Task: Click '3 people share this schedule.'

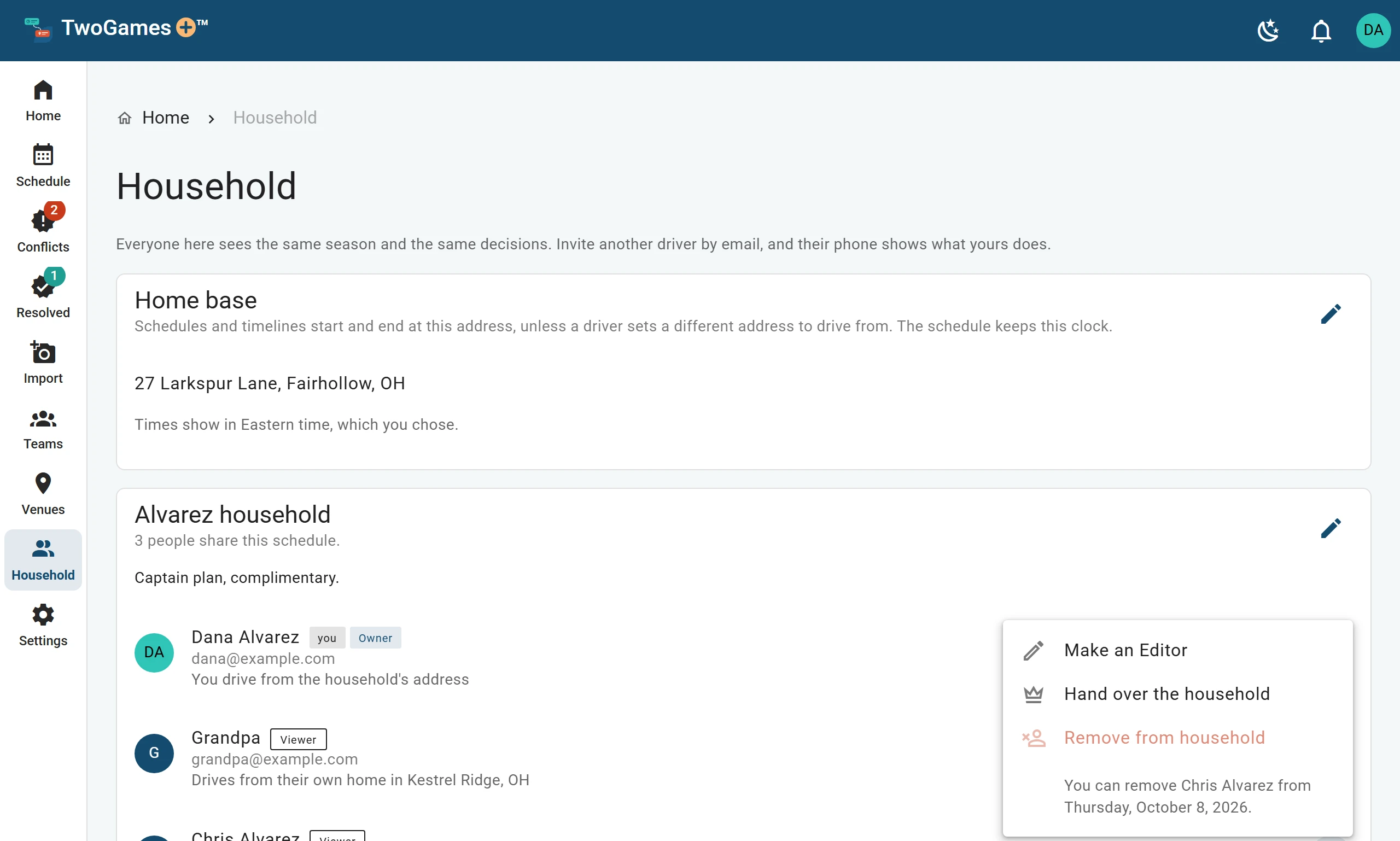Action: coord(237,541)
